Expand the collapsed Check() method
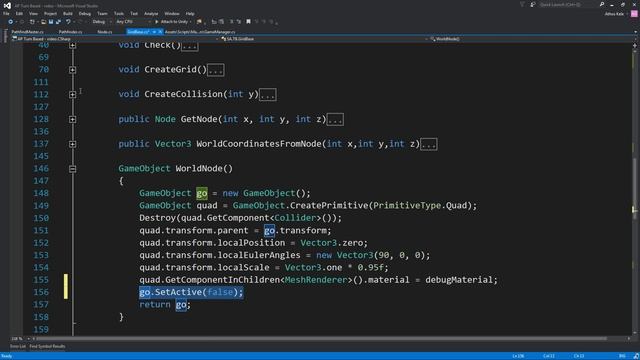Viewport: 640px width, 360px height. (73, 45)
